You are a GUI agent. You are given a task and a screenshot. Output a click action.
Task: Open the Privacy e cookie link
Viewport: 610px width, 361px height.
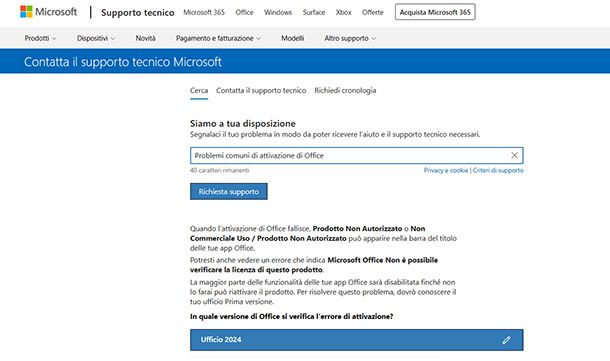(446, 170)
